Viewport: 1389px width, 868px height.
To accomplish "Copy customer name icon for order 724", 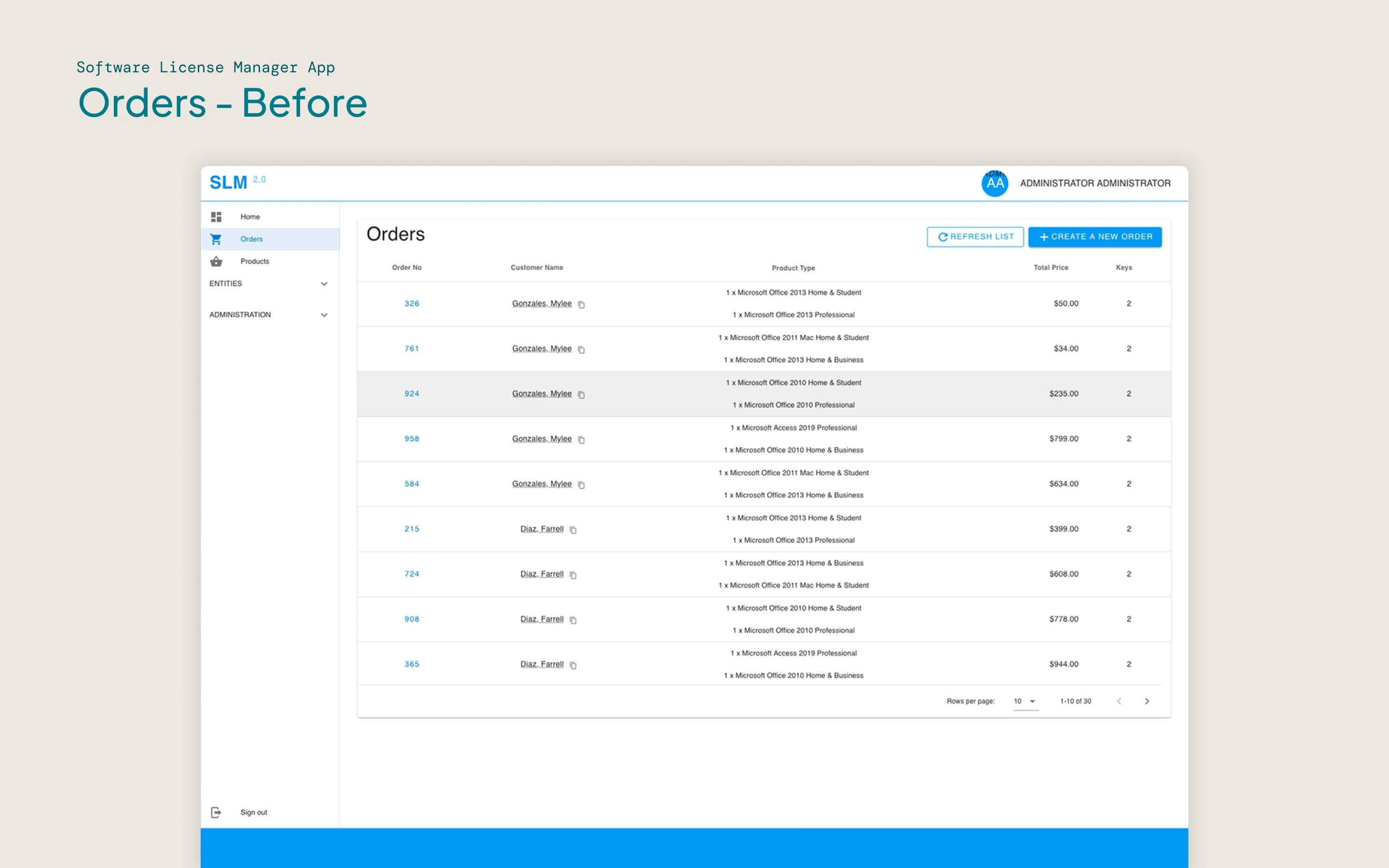I will click(x=573, y=575).
